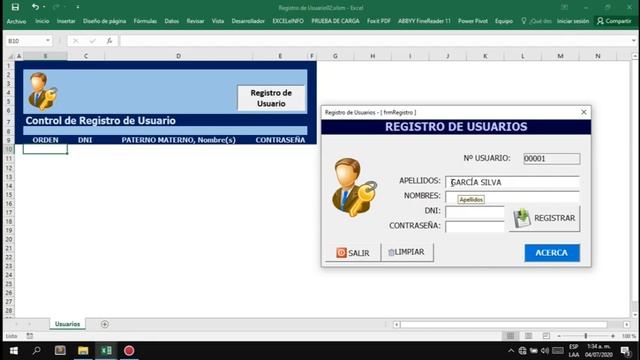Expand the Name Box dropdown arrow
This screenshot has height=360, width=640.
point(48,40)
